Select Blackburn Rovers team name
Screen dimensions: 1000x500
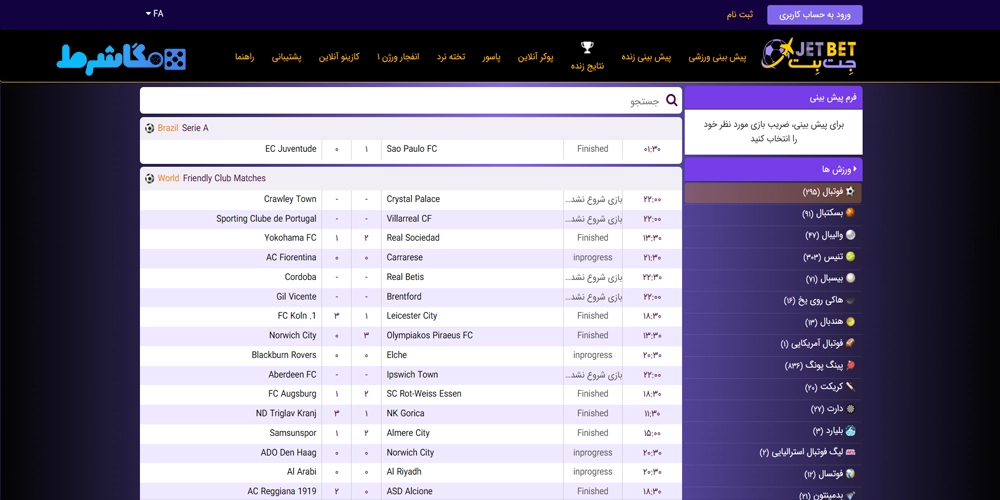click(x=284, y=355)
